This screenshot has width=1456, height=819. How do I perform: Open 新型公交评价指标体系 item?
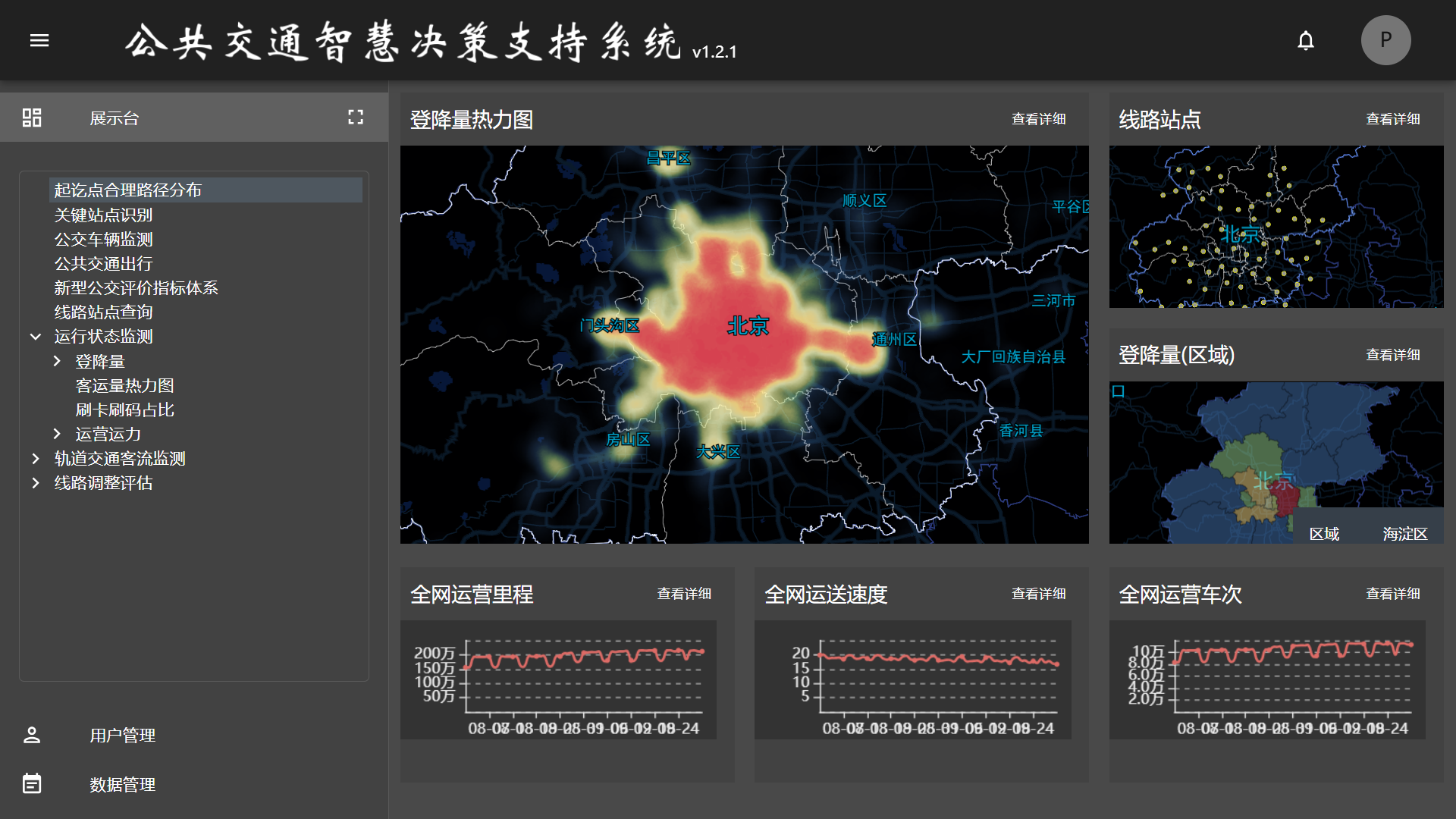tap(136, 288)
